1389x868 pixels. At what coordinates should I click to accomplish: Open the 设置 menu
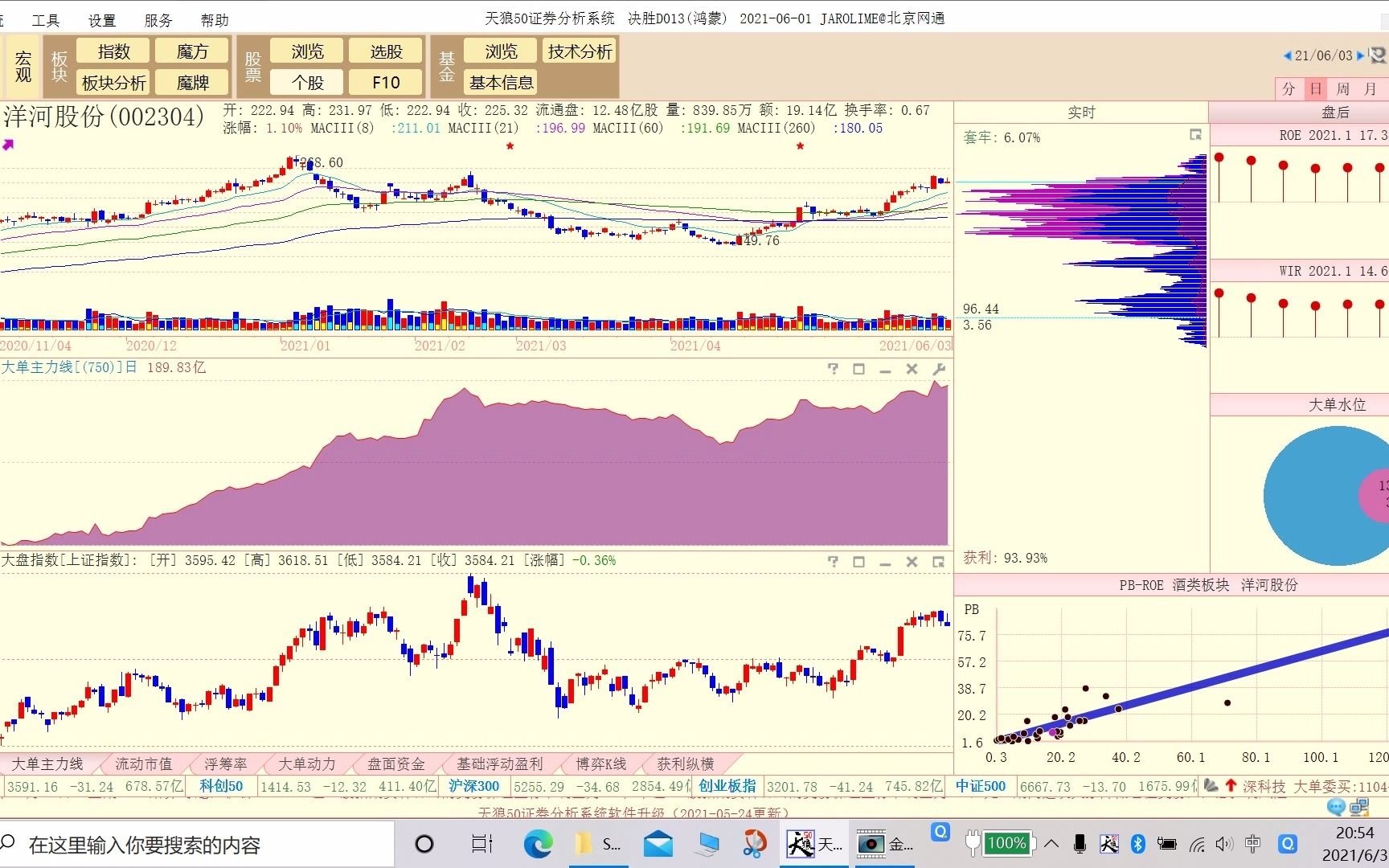point(102,19)
